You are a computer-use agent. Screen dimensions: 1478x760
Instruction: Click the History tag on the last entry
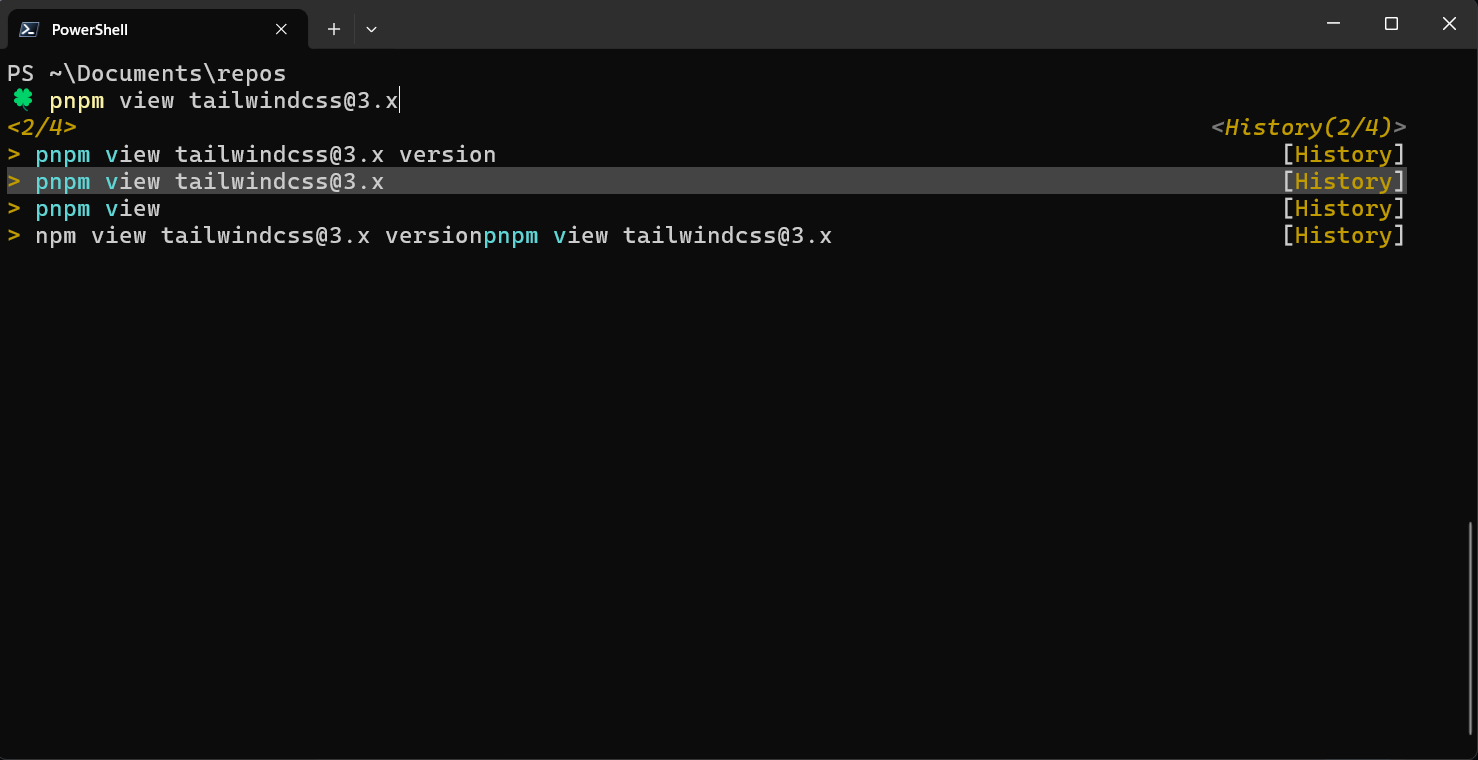pyautogui.click(x=1343, y=236)
